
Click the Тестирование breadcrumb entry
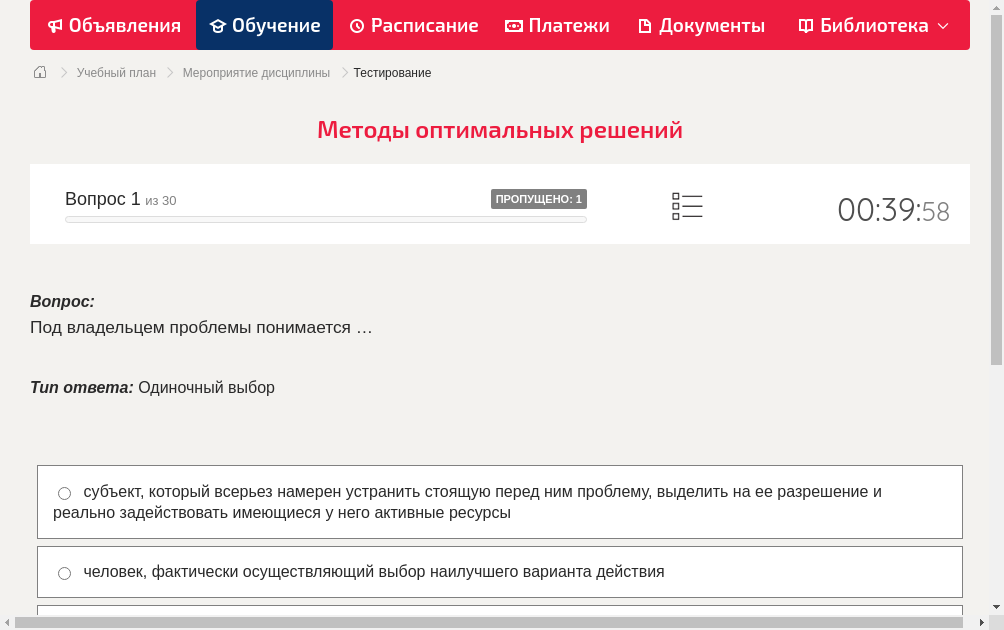pos(392,72)
